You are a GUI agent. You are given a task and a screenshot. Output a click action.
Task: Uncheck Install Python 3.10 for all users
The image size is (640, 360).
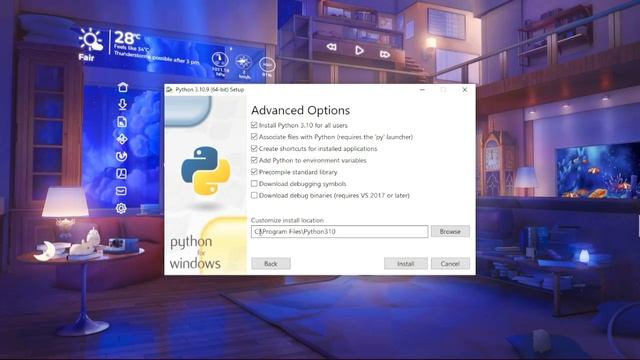tap(254, 125)
